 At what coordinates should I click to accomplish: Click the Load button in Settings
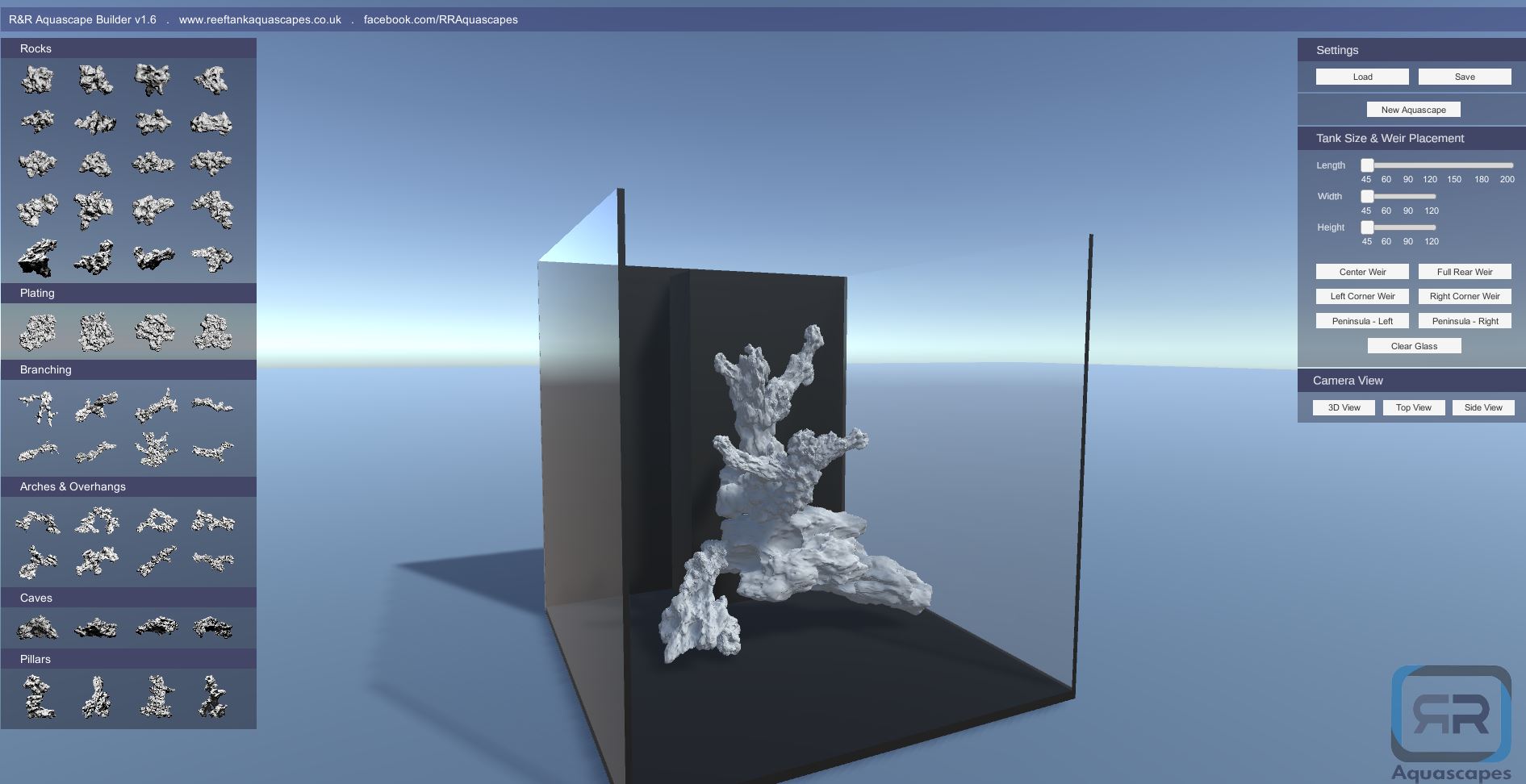coord(1362,77)
